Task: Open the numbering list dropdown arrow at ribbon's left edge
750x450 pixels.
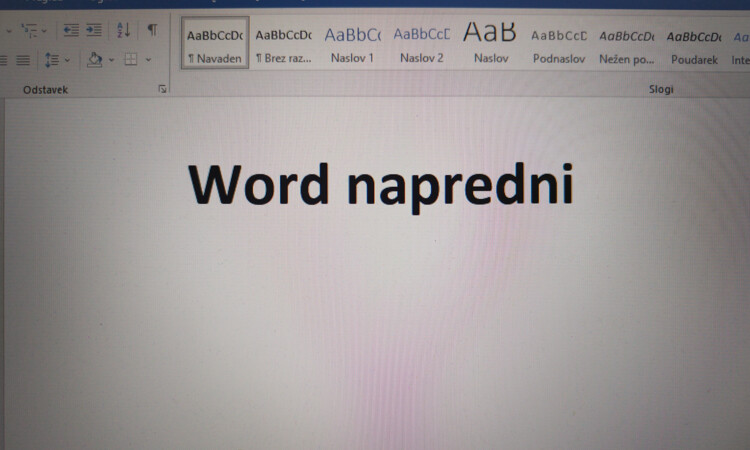Action: [9, 31]
